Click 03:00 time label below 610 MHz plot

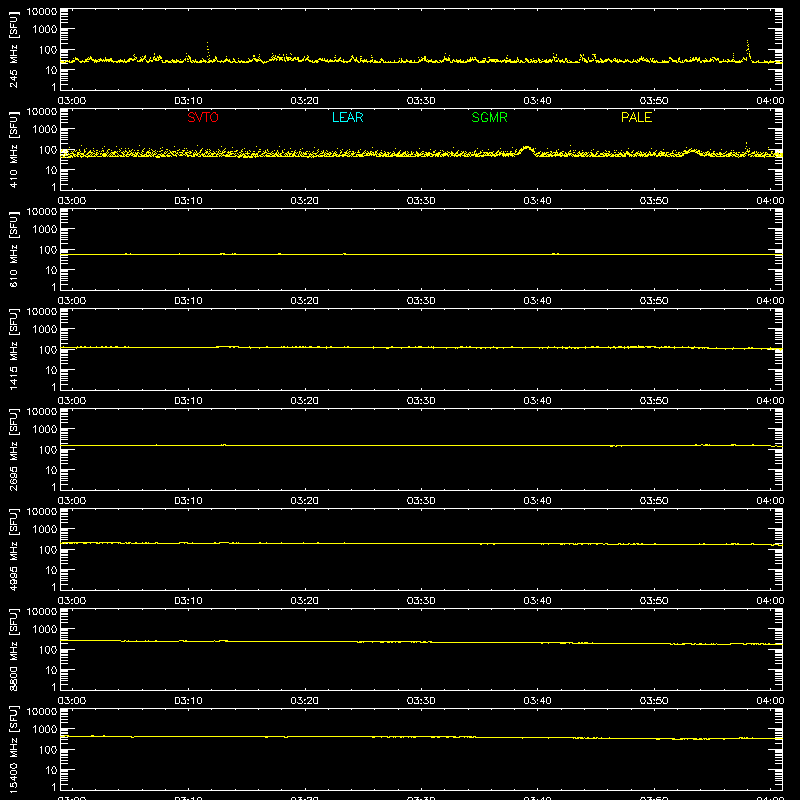tap(72, 301)
